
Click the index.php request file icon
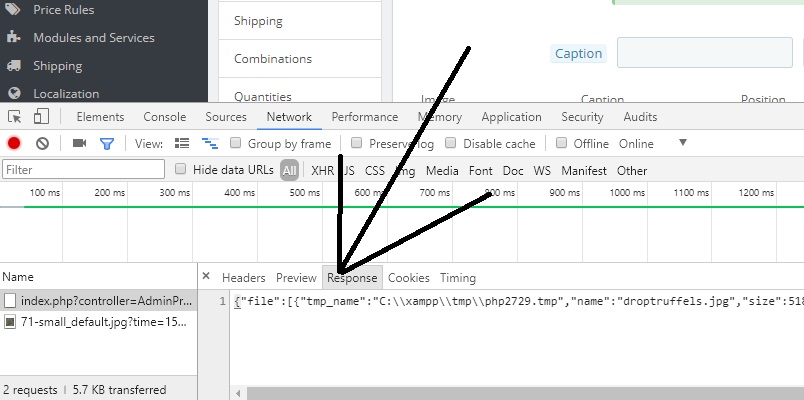pyautogui.click(x=10, y=301)
